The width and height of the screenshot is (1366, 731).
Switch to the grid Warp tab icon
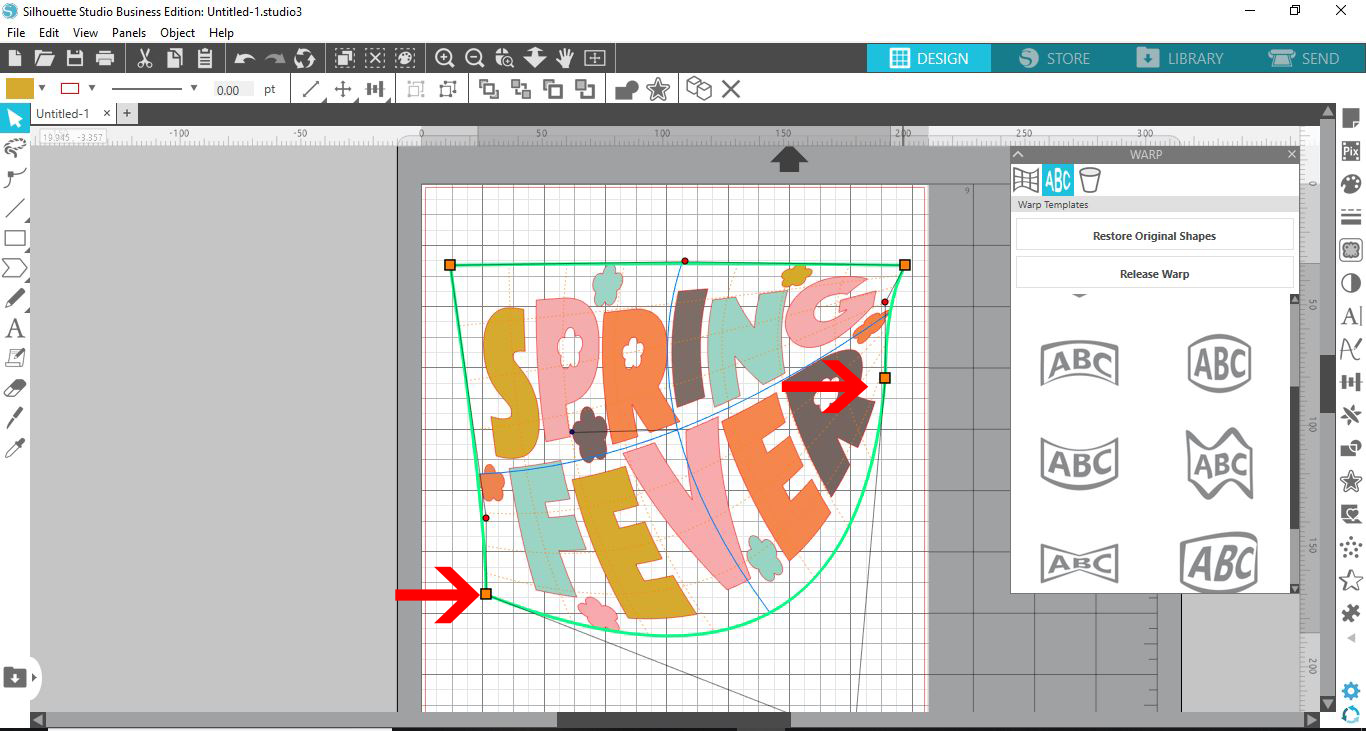point(1026,180)
